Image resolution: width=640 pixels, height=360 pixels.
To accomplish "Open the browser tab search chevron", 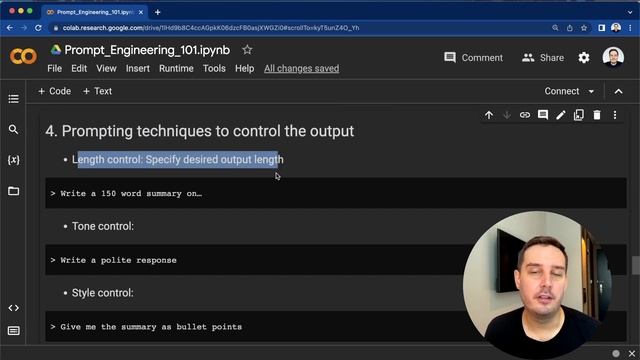I will point(630,12).
